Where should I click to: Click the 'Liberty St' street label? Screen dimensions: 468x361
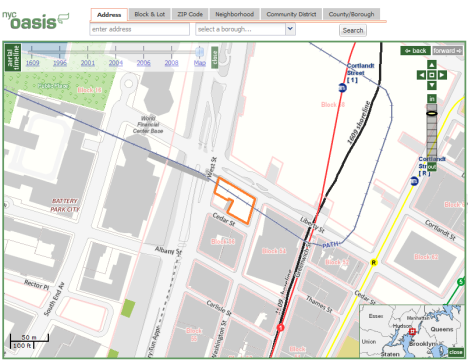click(x=312, y=225)
